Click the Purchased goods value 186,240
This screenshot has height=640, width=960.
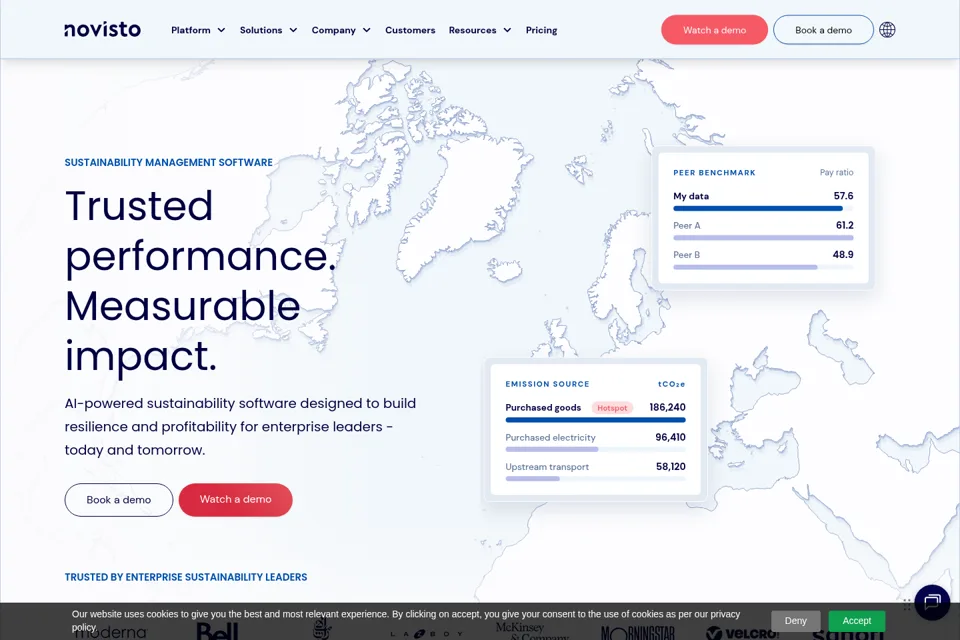point(667,407)
